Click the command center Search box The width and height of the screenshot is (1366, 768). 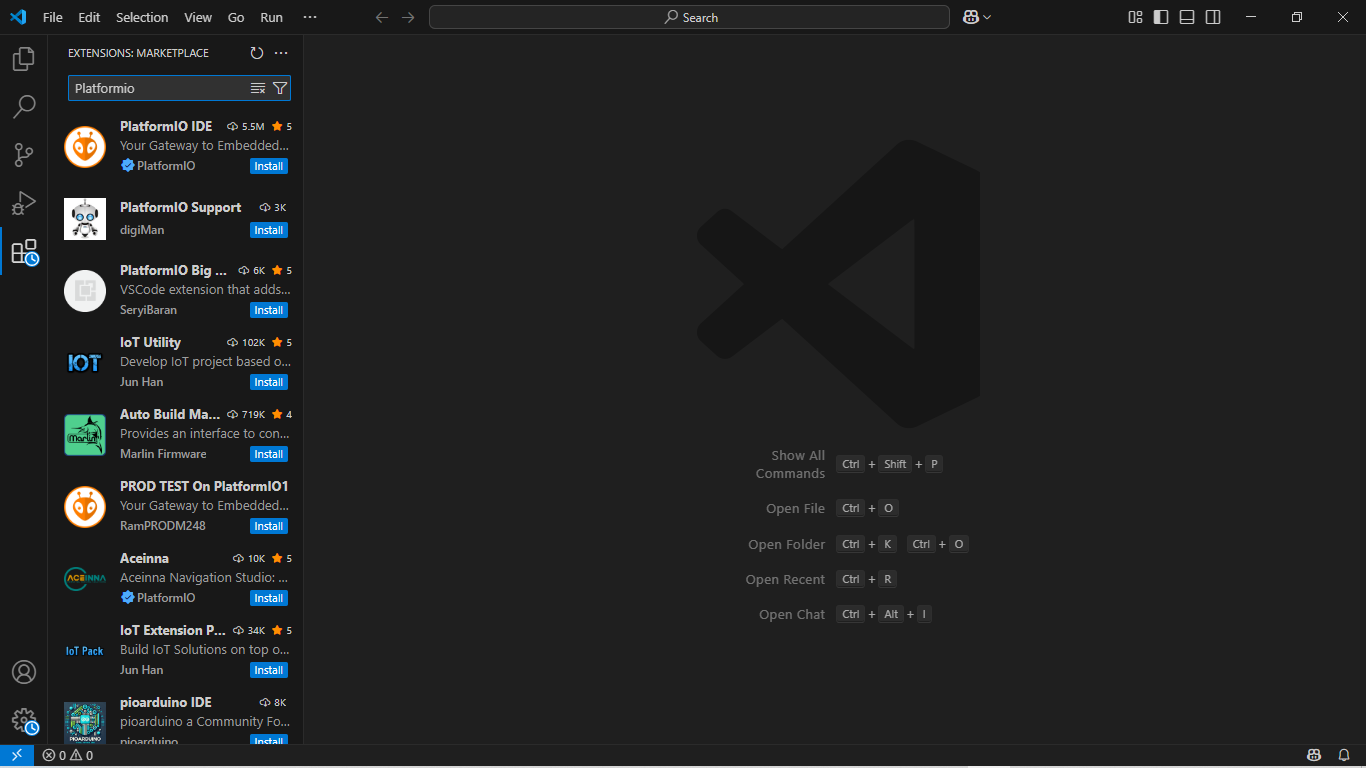[689, 17]
